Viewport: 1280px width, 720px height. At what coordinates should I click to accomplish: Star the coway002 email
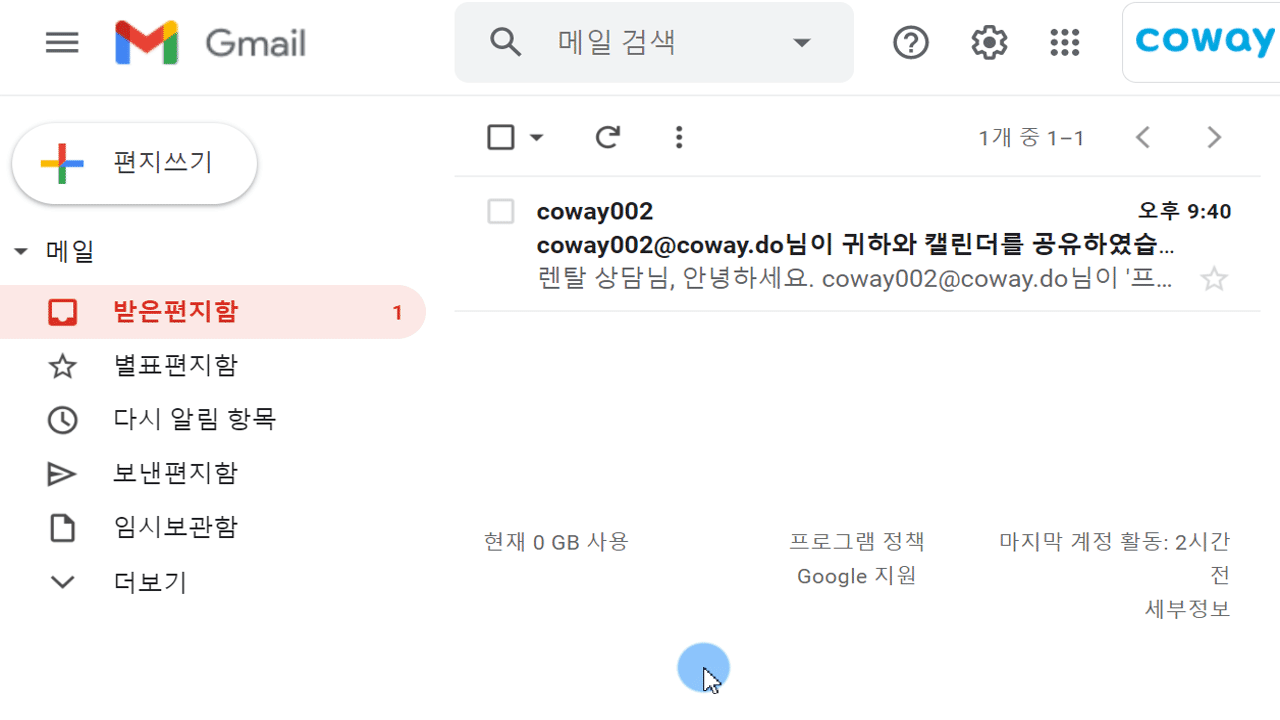coord(1214,279)
